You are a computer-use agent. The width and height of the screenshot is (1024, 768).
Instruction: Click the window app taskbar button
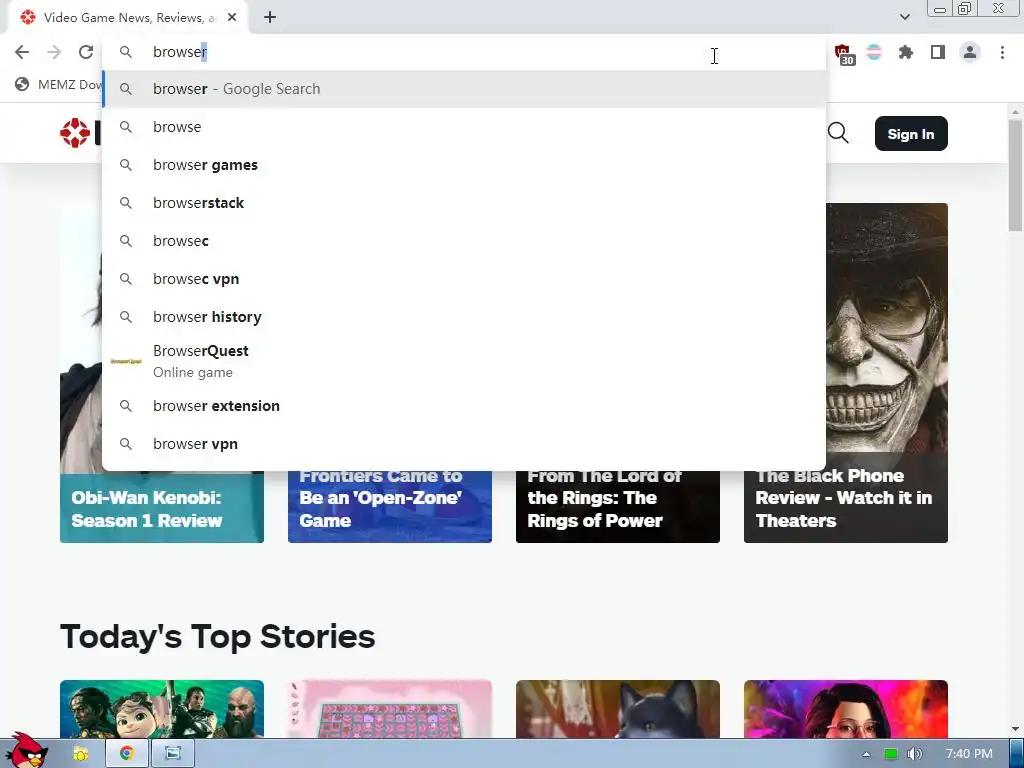[172, 754]
